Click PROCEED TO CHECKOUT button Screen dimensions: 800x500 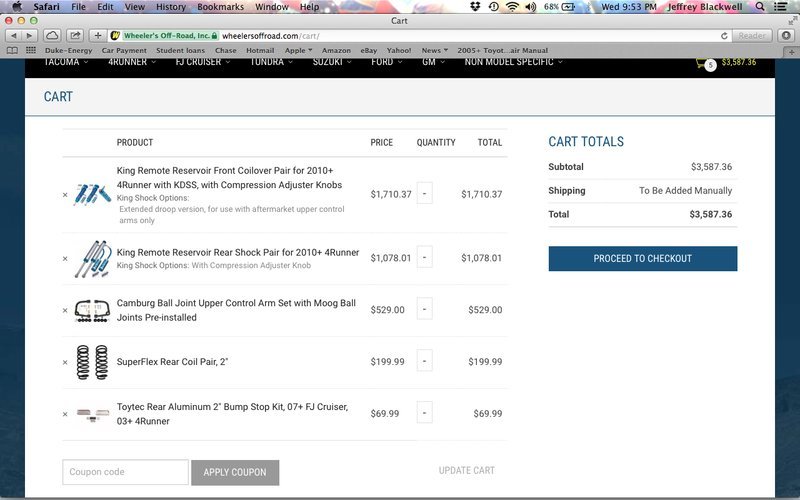pos(643,259)
